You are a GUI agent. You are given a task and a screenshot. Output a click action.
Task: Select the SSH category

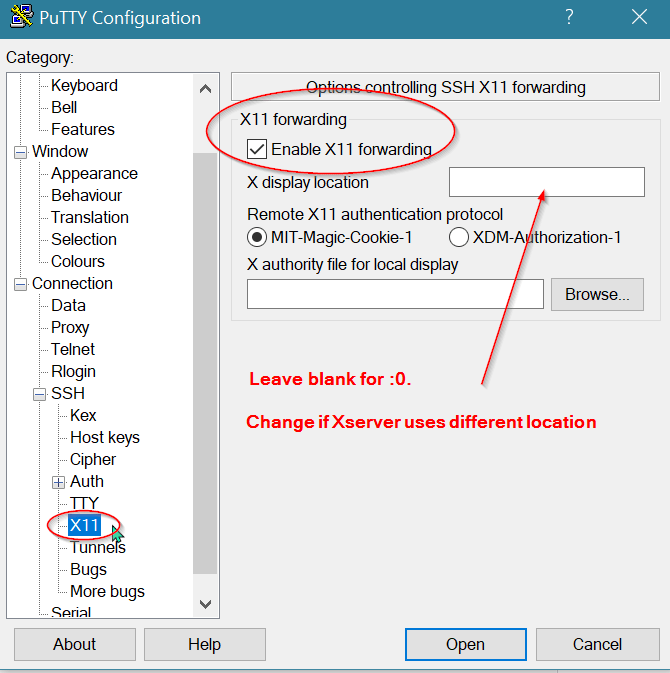(68, 393)
